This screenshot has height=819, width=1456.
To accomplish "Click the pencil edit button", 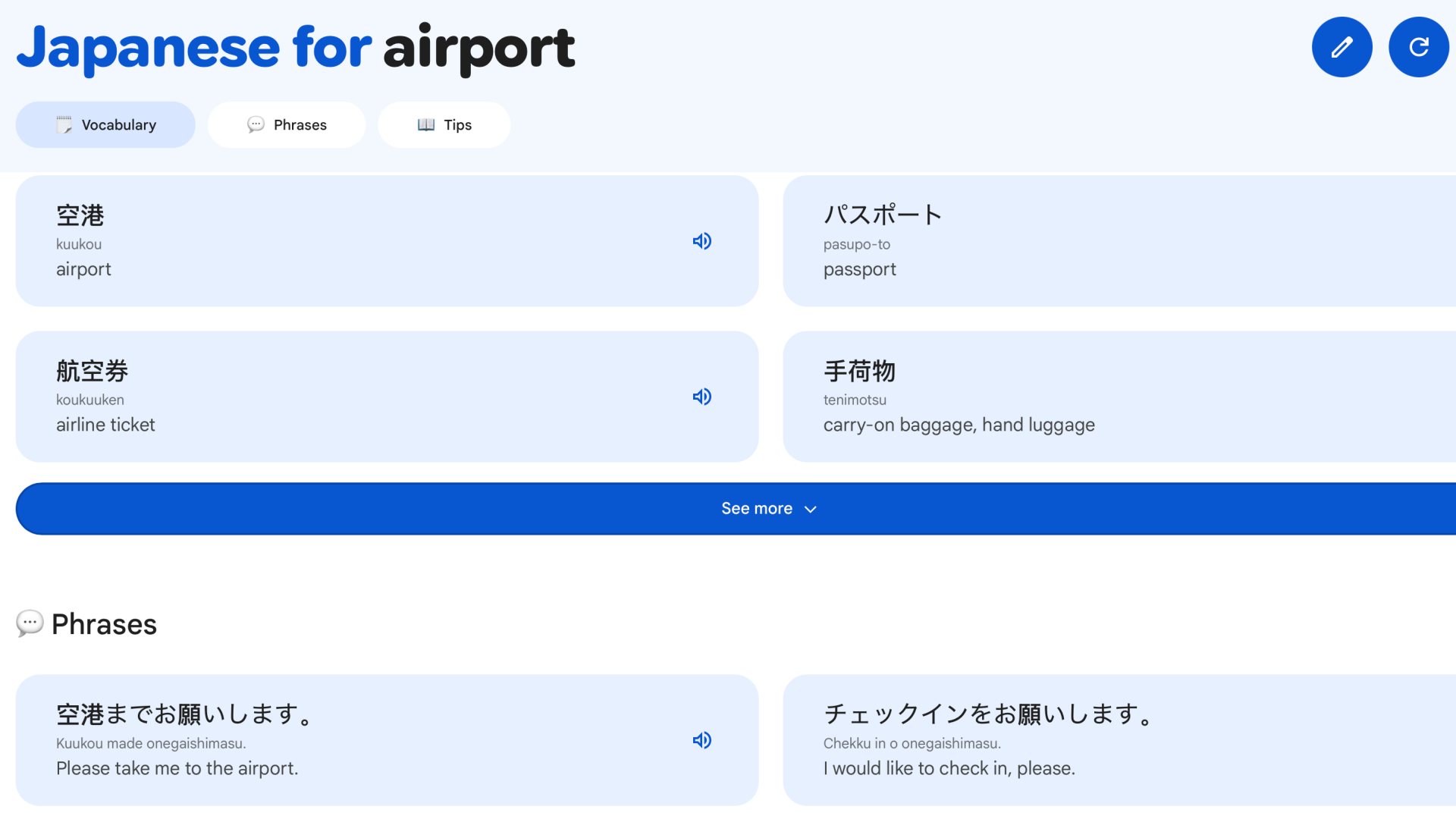I will click(1341, 47).
